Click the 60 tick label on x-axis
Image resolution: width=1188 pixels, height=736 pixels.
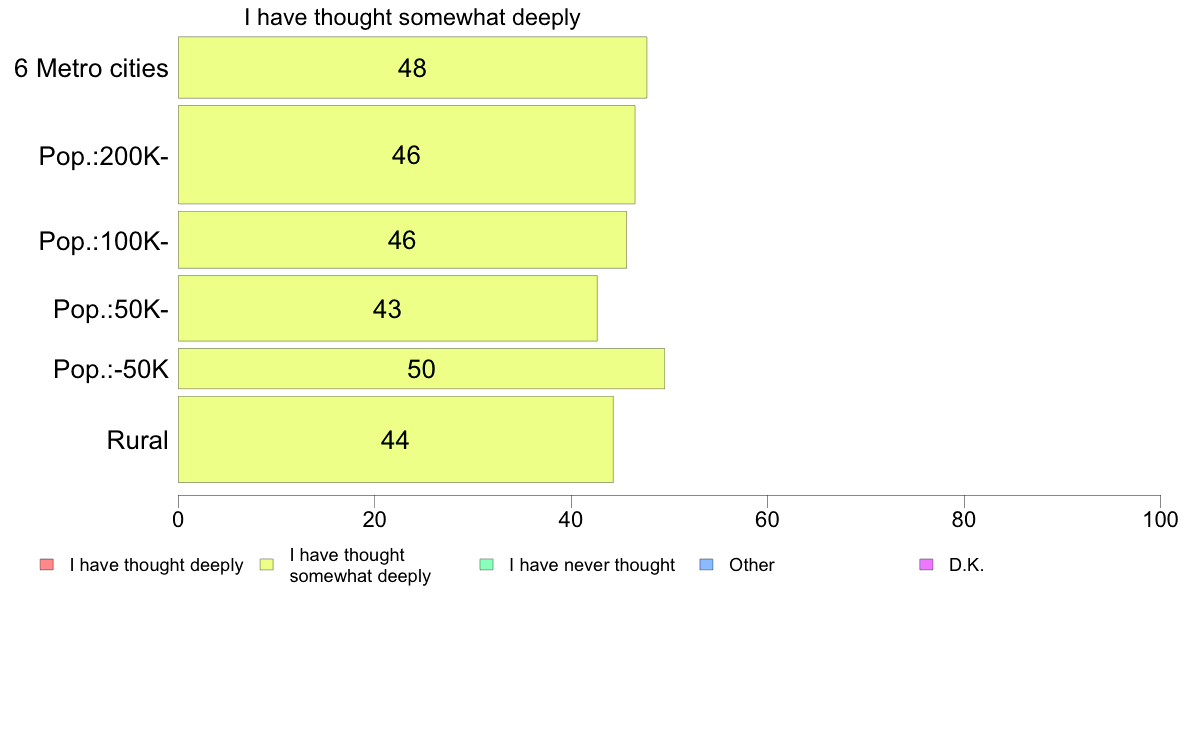[768, 519]
